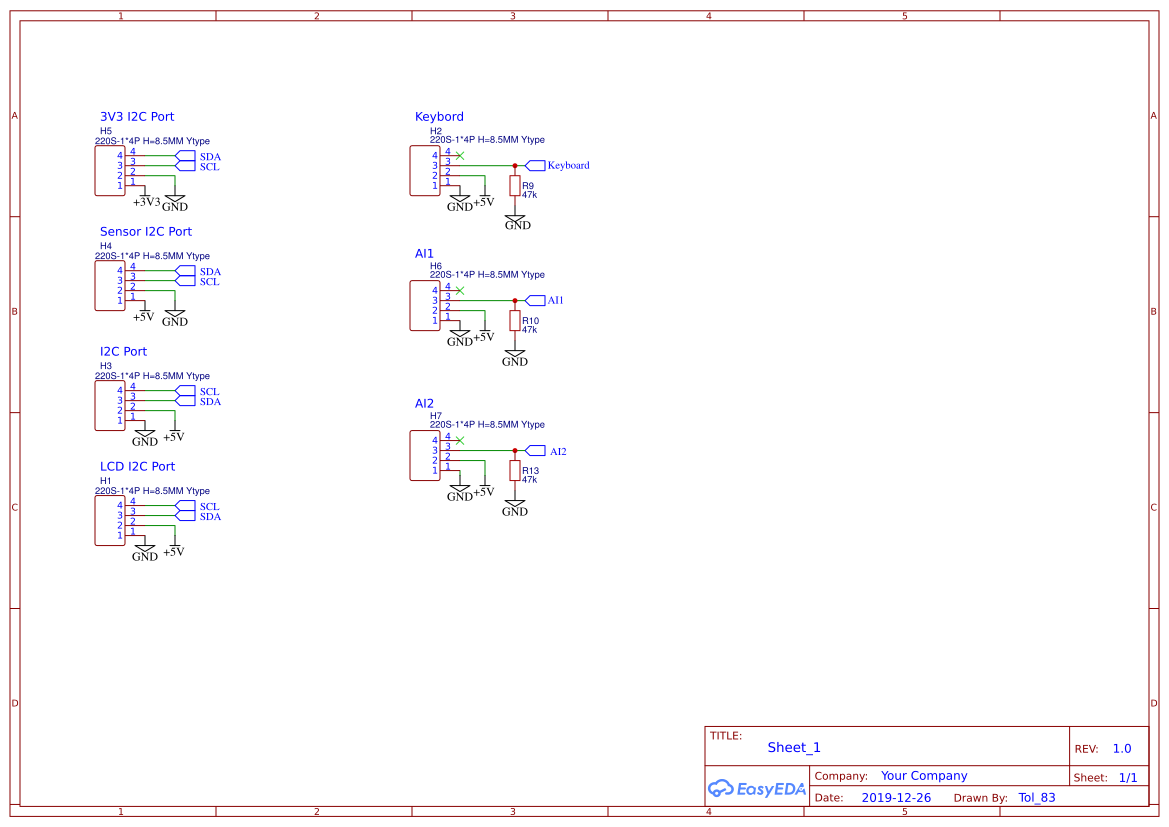Click the Your Company field
Image resolution: width=1169 pixels, height=827 pixels.
[922, 775]
